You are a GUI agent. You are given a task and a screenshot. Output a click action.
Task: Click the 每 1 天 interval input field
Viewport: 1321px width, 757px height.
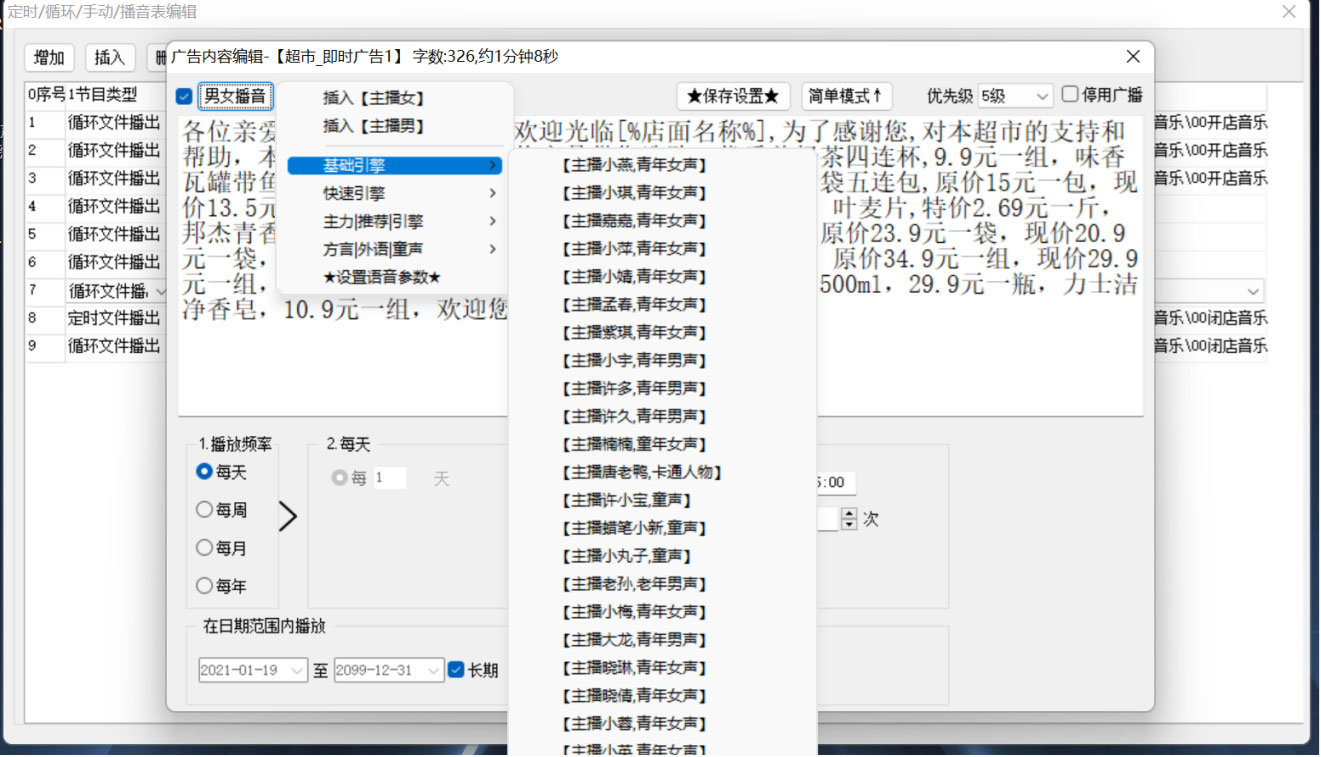click(x=390, y=479)
